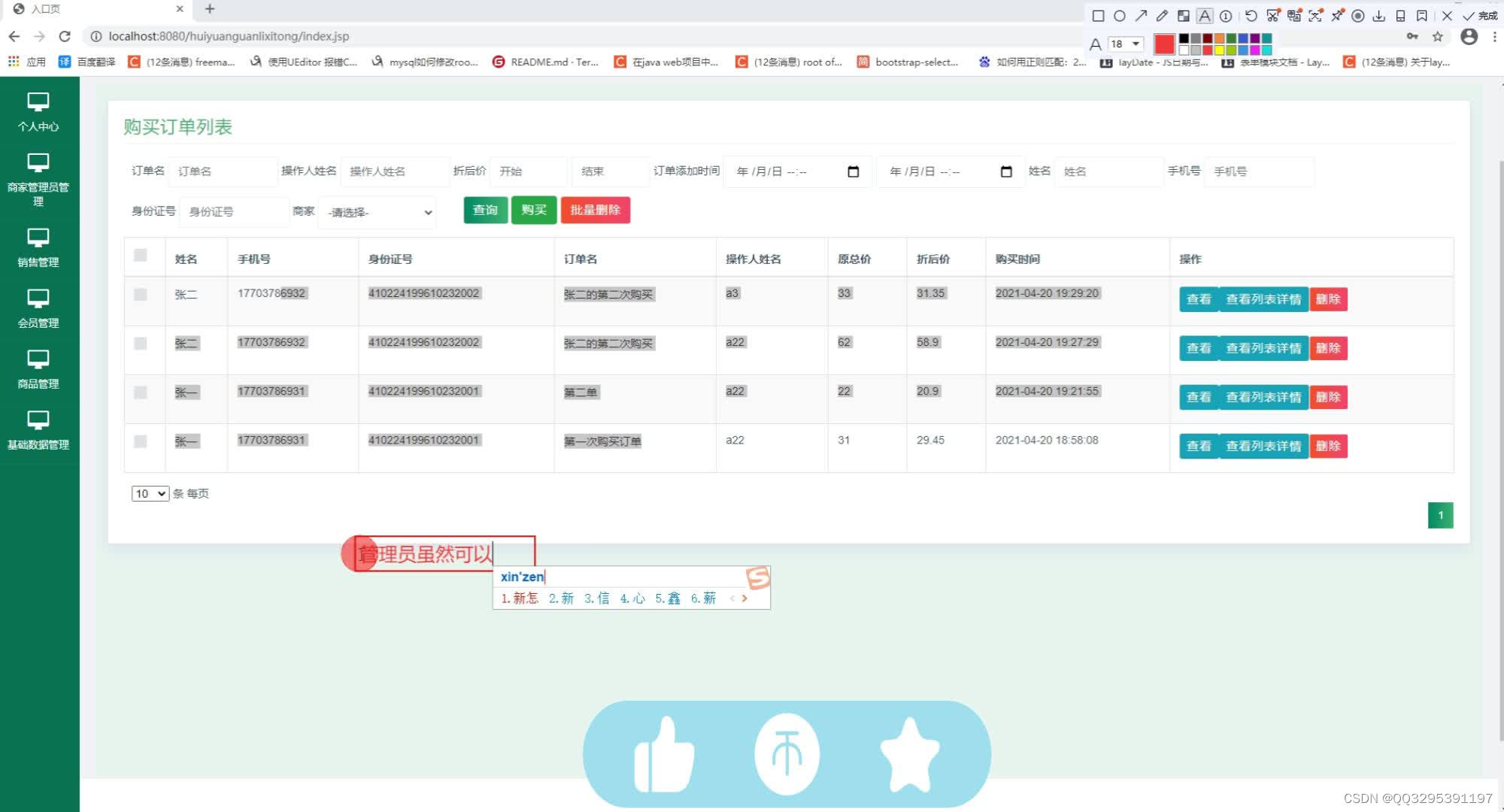Open the end date calendar picker
Image resolution: width=1504 pixels, height=812 pixels.
pyautogui.click(x=1006, y=171)
